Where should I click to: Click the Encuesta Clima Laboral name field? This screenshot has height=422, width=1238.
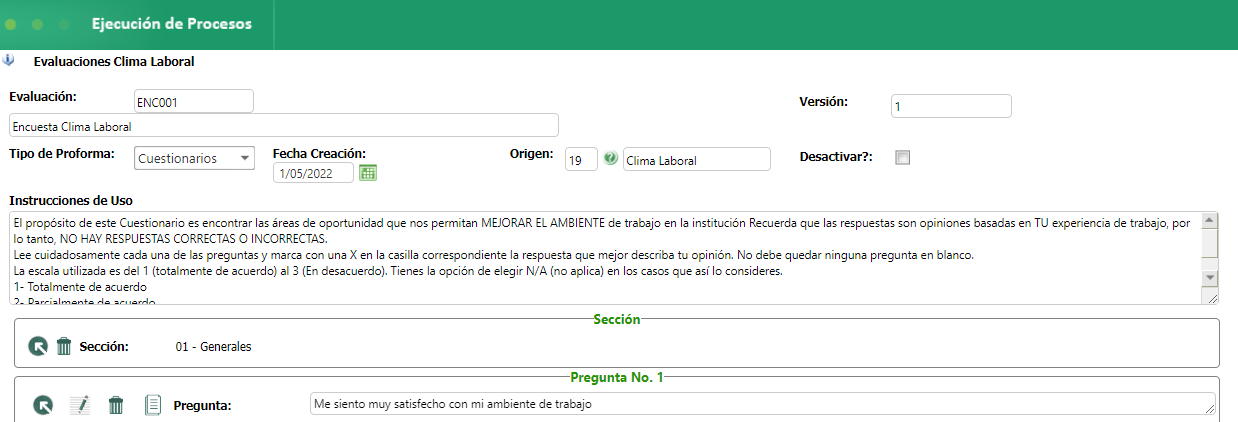284,126
